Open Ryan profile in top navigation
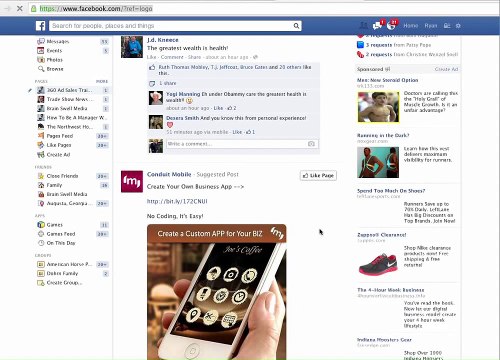 click(x=431, y=26)
